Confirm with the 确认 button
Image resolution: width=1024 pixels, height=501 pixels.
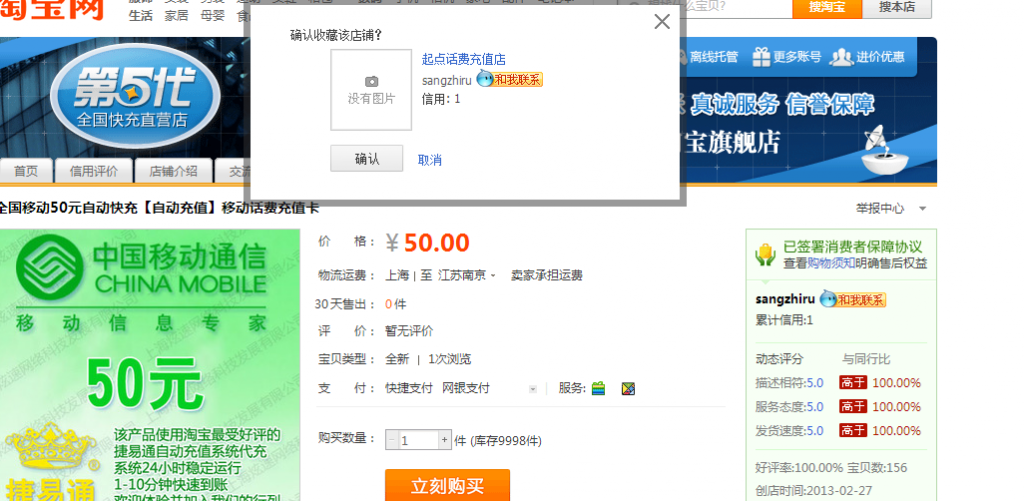(x=366, y=159)
